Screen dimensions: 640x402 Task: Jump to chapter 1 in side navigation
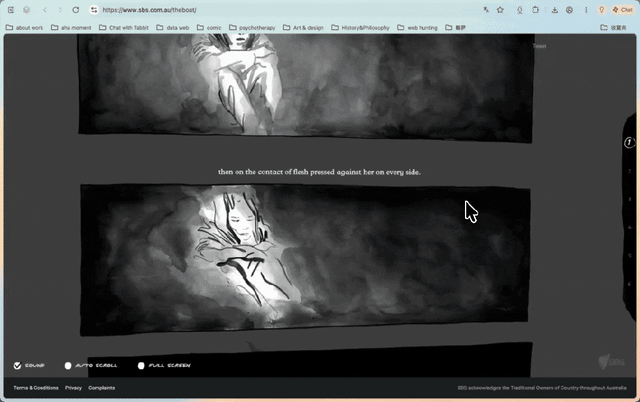coord(629,142)
